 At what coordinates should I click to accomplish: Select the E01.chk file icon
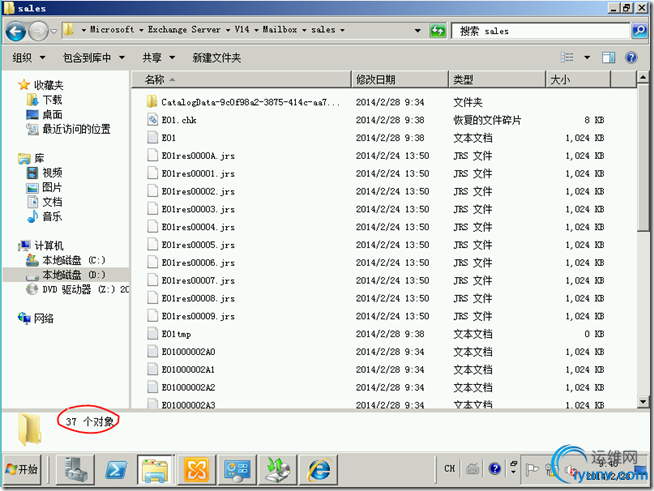tap(152, 120)
